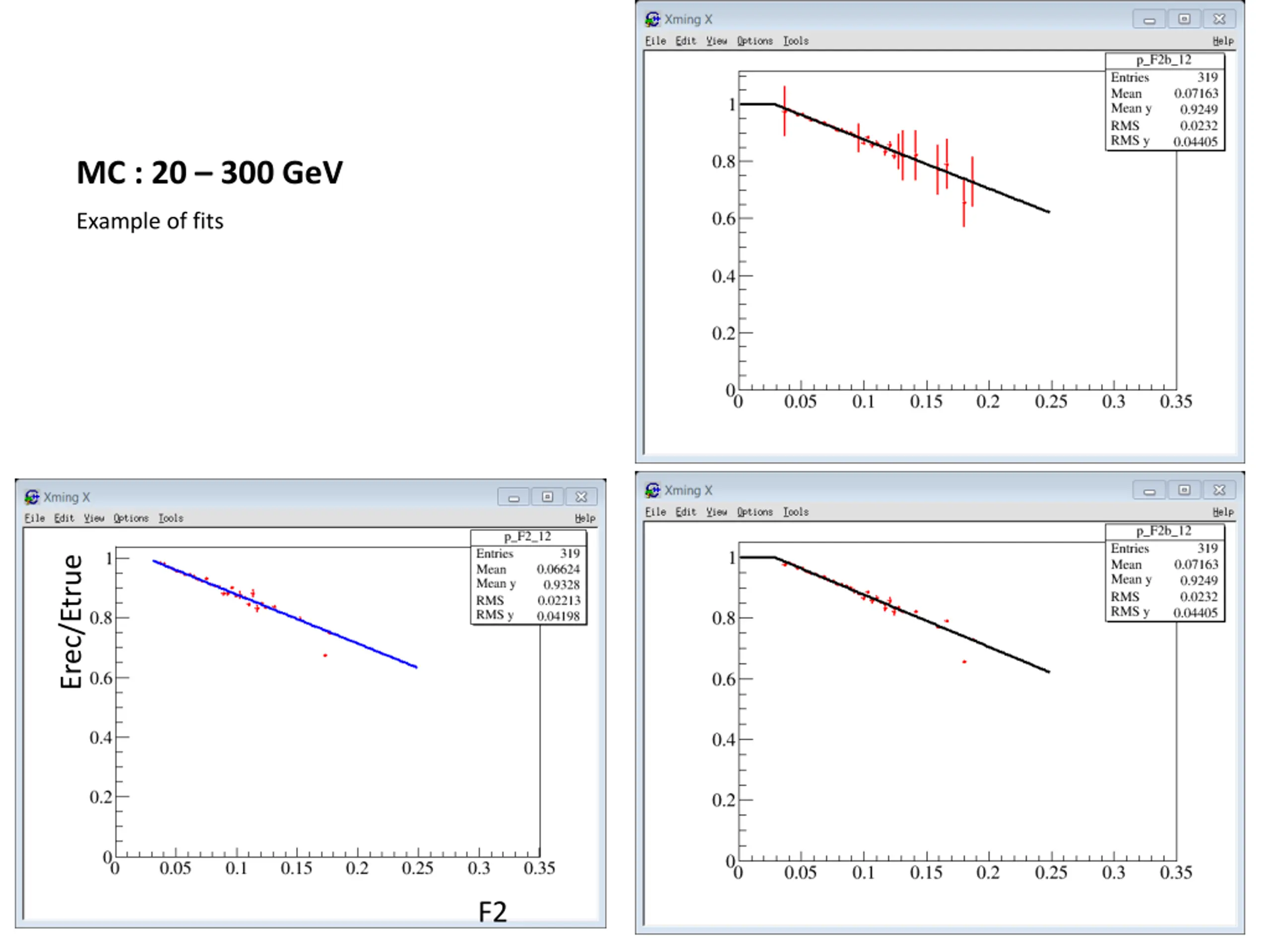The width and height of the screenshot is (1270, 952).
Task: Open Tools menu in the top-right Xming window
Action: [796, 41]
